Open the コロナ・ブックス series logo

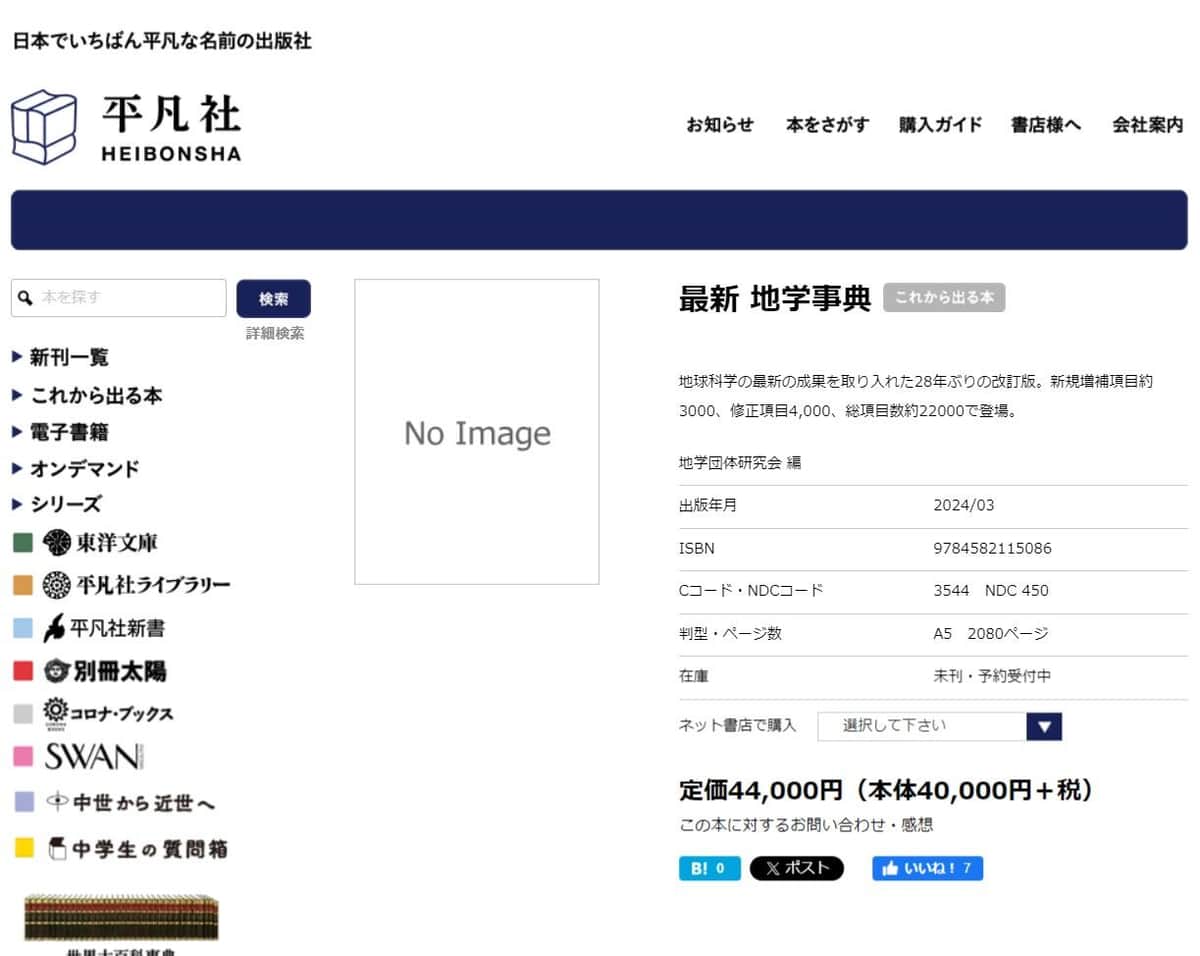(108, 713)
